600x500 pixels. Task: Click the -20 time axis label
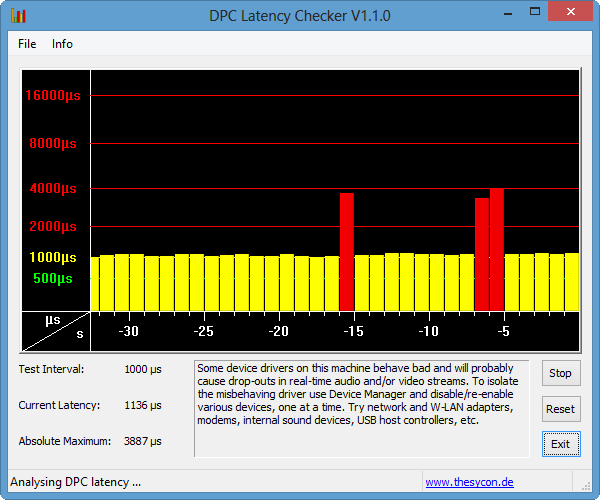click(278, 331)
